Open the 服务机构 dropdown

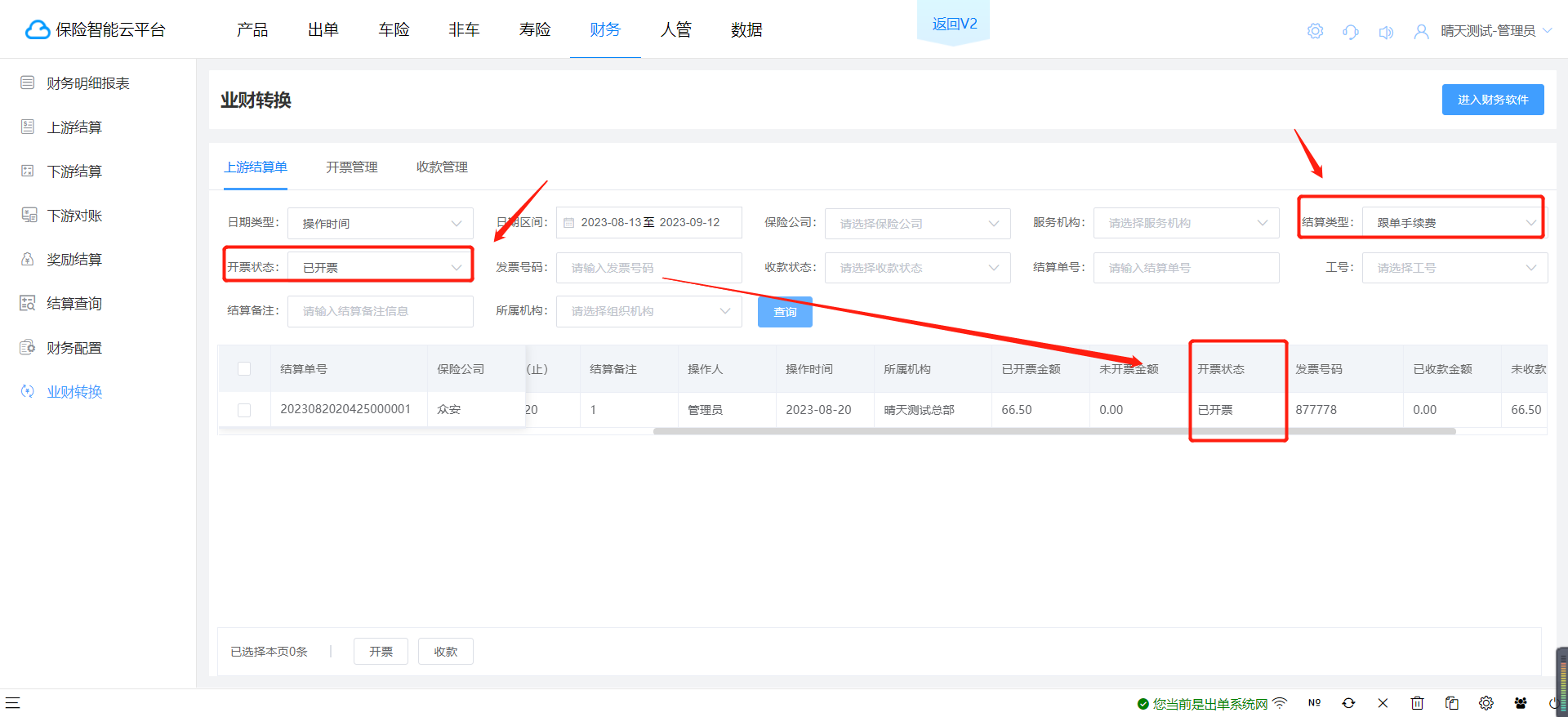[x=1187, y=223]
